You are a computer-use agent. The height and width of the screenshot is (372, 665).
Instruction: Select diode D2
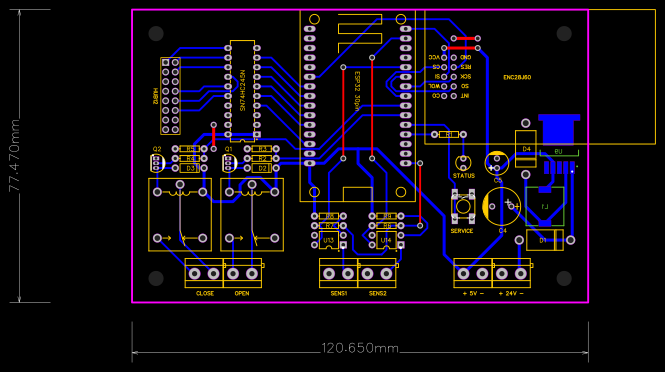[x=262, y=168]
